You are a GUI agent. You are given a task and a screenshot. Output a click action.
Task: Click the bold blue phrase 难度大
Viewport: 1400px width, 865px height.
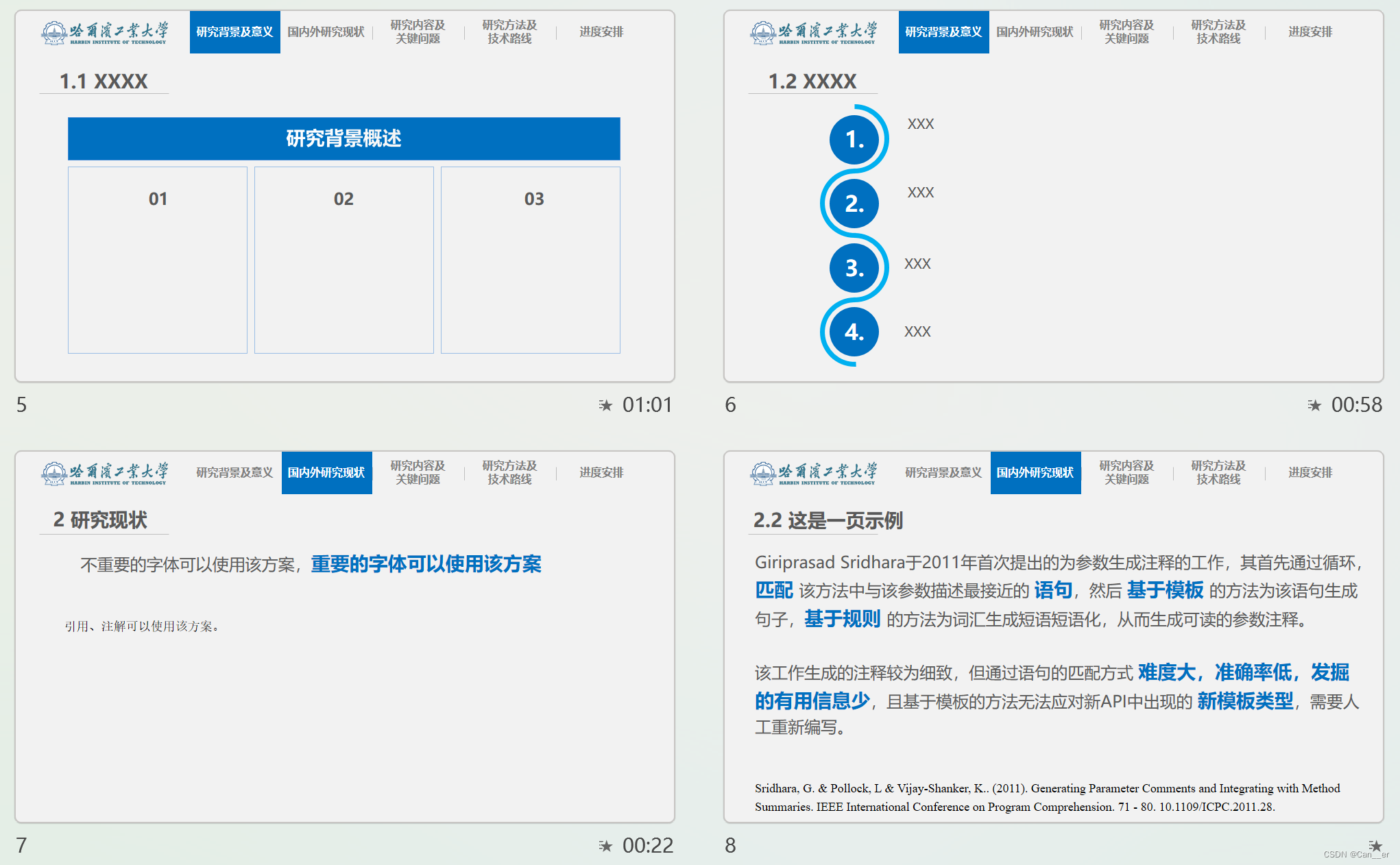coord(1167,672)
